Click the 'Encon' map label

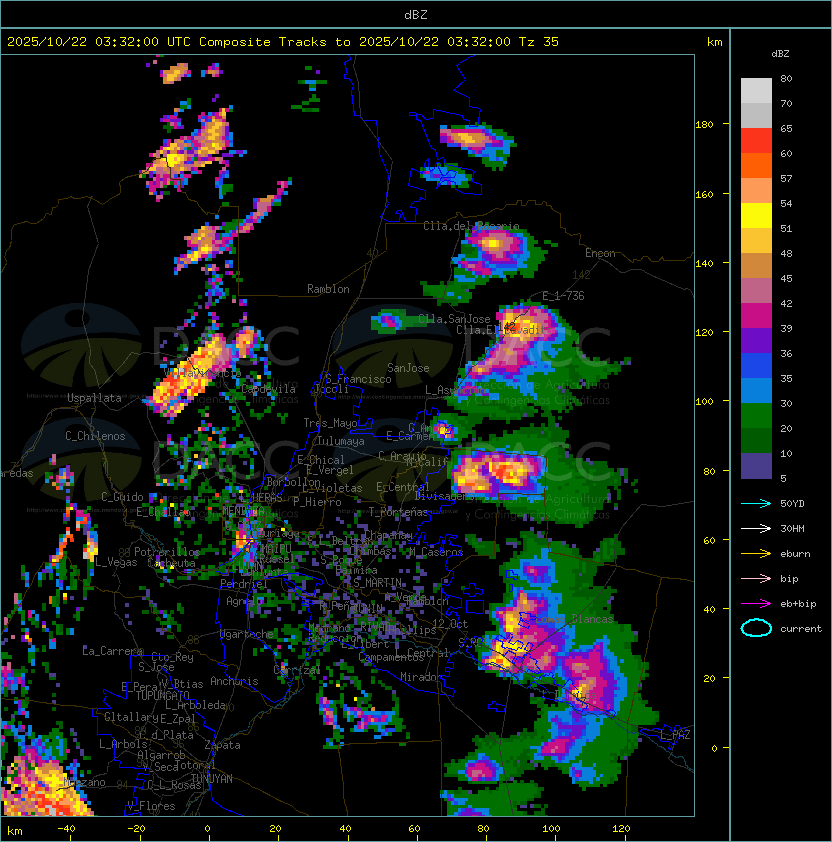click(x=600, y=253)
